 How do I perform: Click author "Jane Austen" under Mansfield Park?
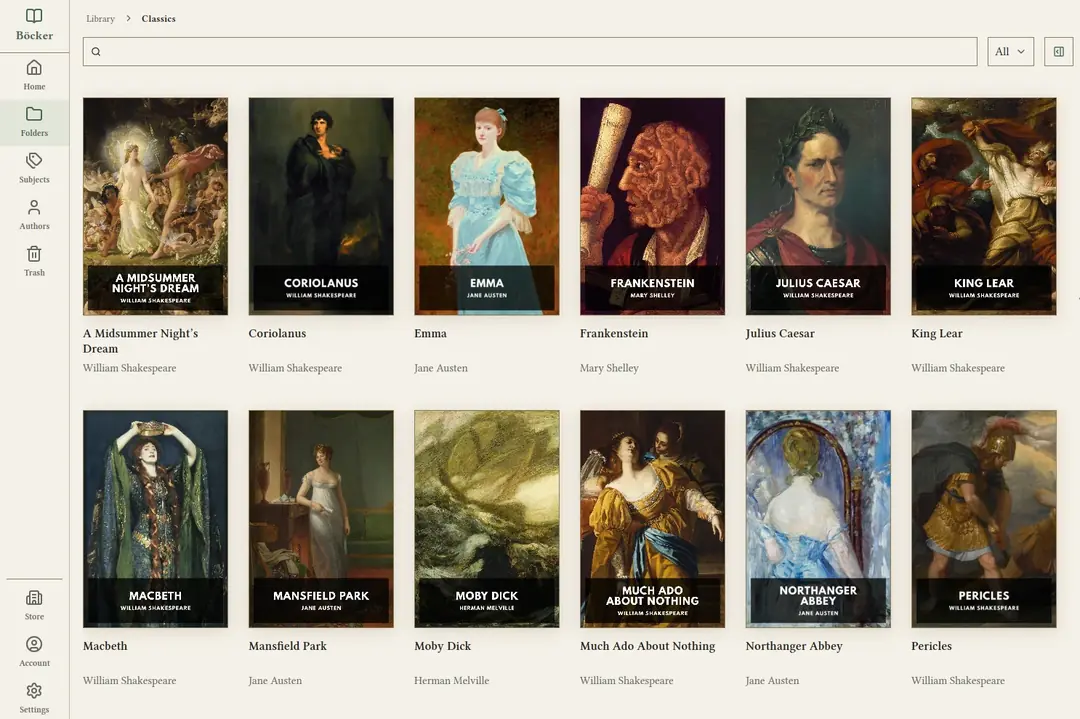click(x=275, y=680)
